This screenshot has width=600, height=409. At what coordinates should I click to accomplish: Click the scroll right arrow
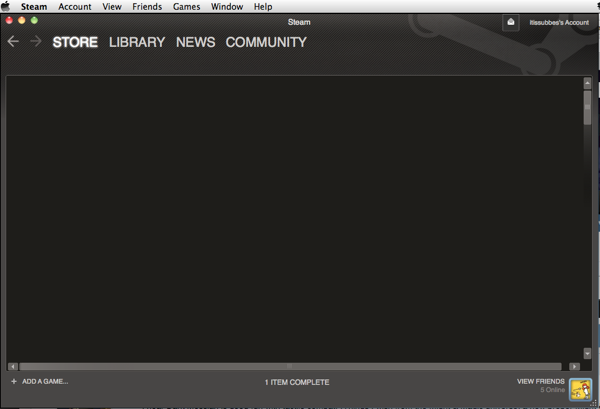pos(574,367)
